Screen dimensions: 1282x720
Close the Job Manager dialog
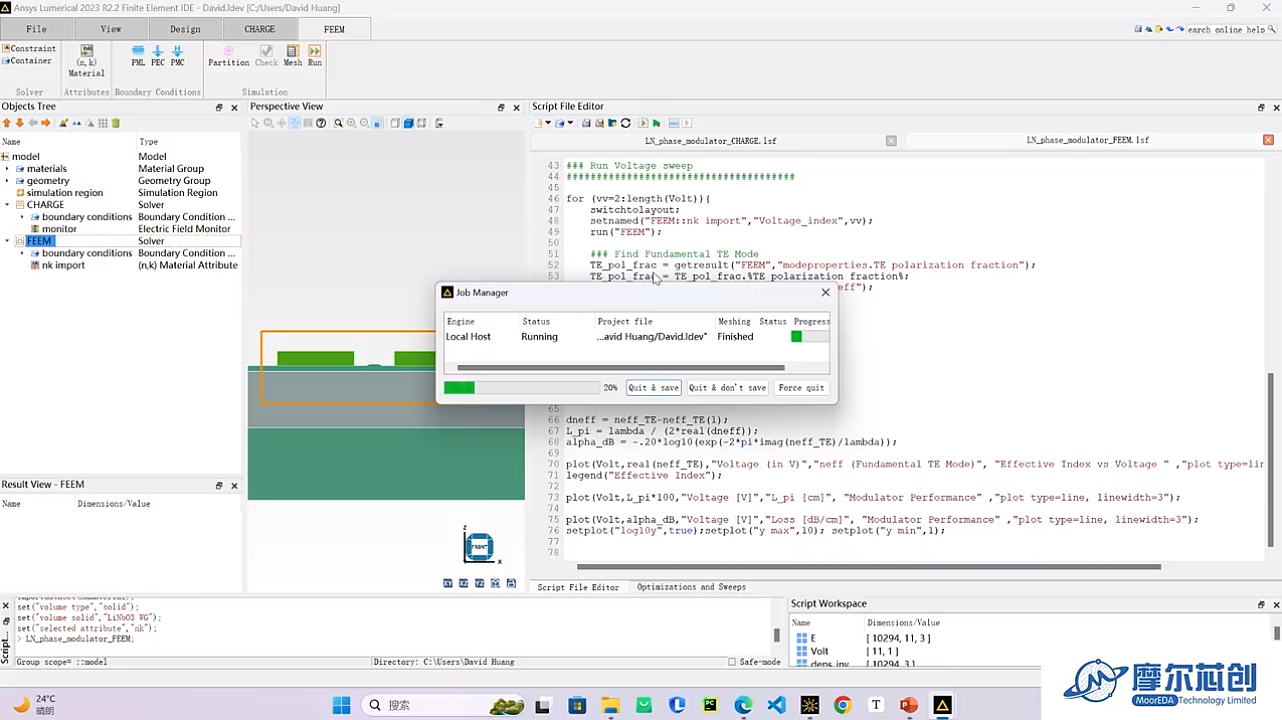tap(825, 293)
